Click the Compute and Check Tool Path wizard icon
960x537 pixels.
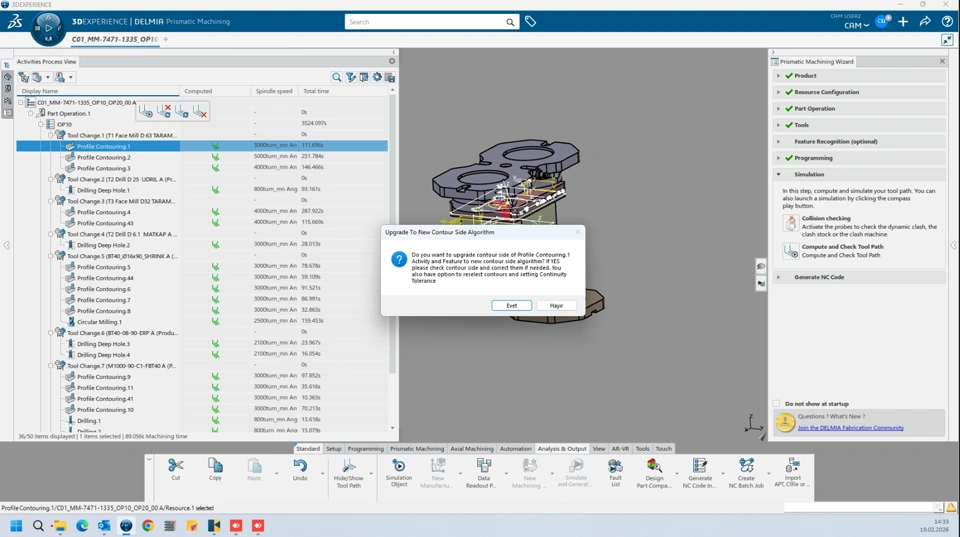[791, 251]
